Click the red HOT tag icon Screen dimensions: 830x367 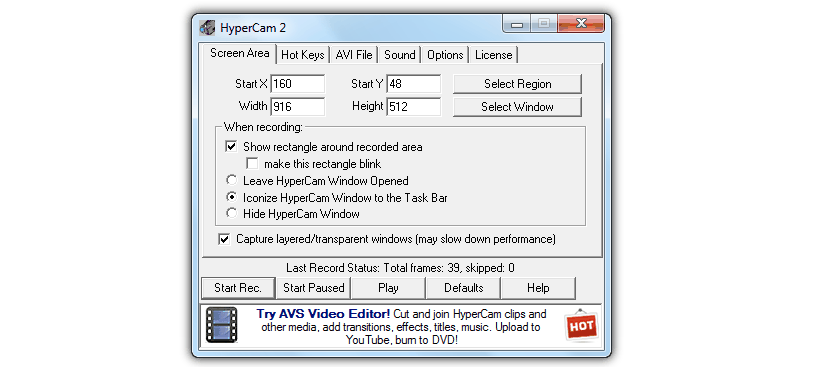[581, 326]
